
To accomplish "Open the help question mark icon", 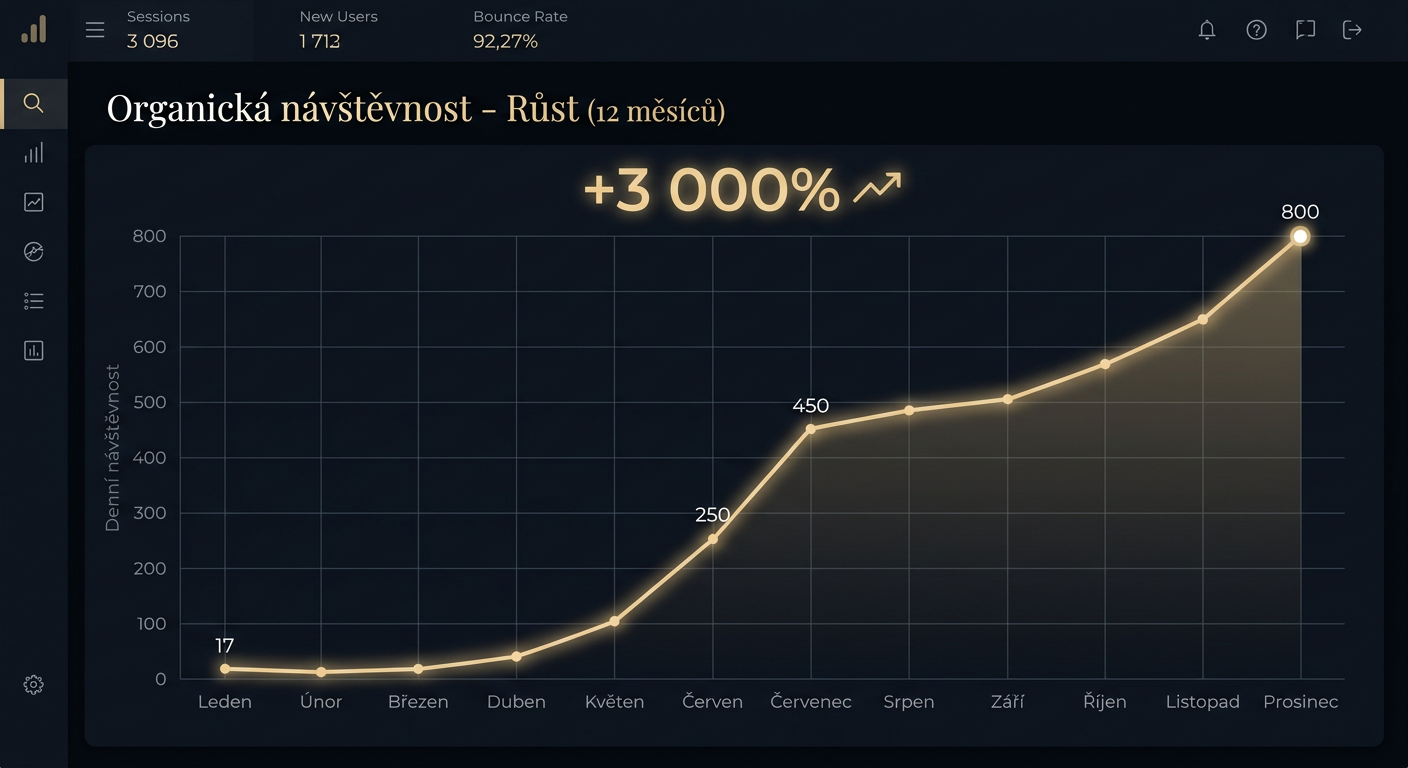I will pyautogui.click(x=1257, y=30).
